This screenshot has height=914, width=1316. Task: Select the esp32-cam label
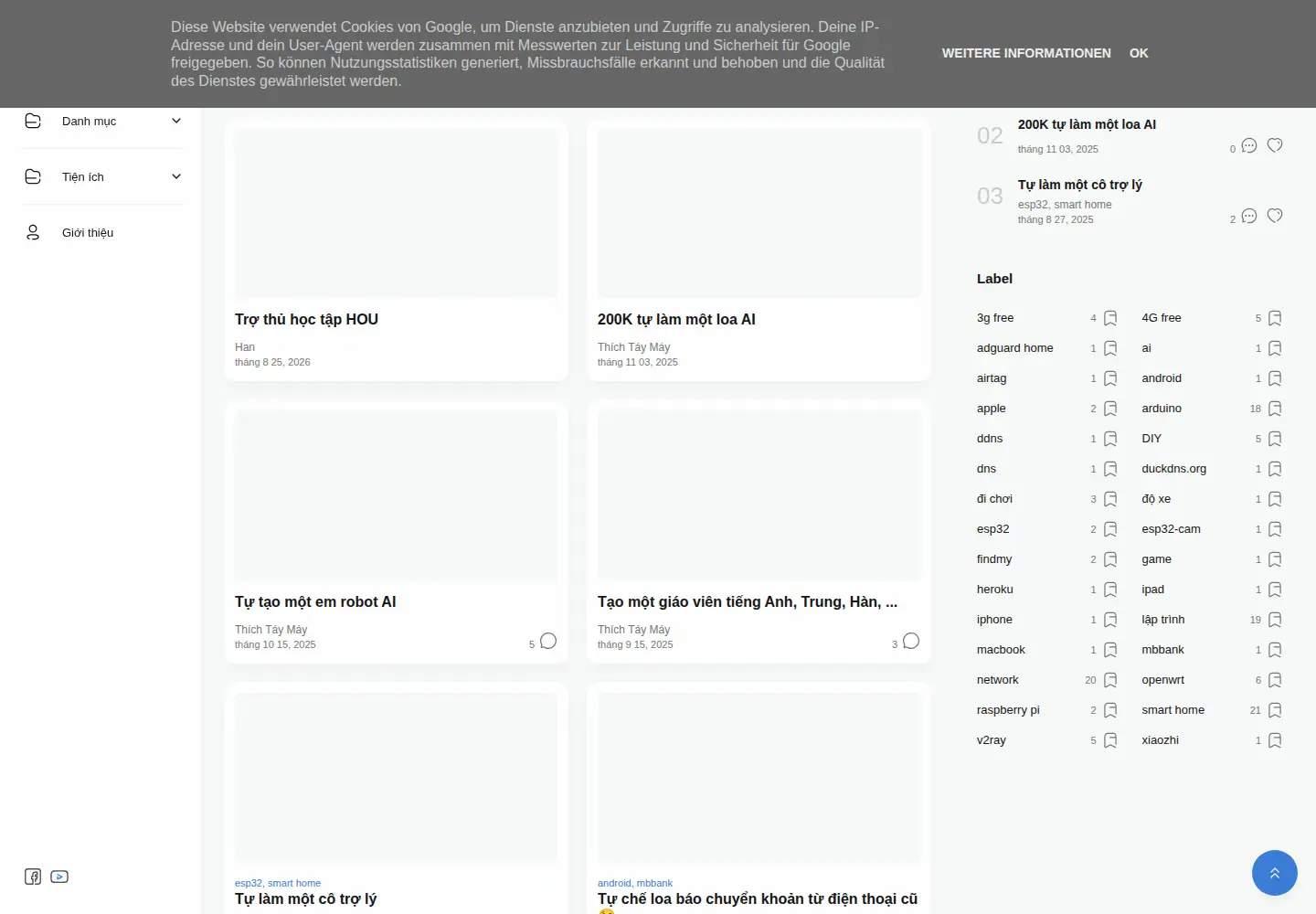tap(1171, 529)
